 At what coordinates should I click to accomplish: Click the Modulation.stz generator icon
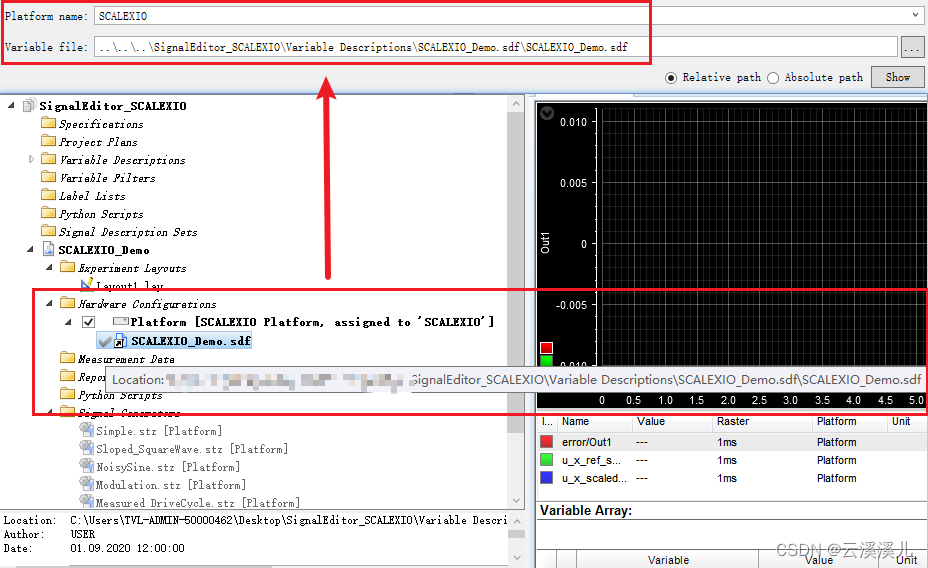pos(86,483)
